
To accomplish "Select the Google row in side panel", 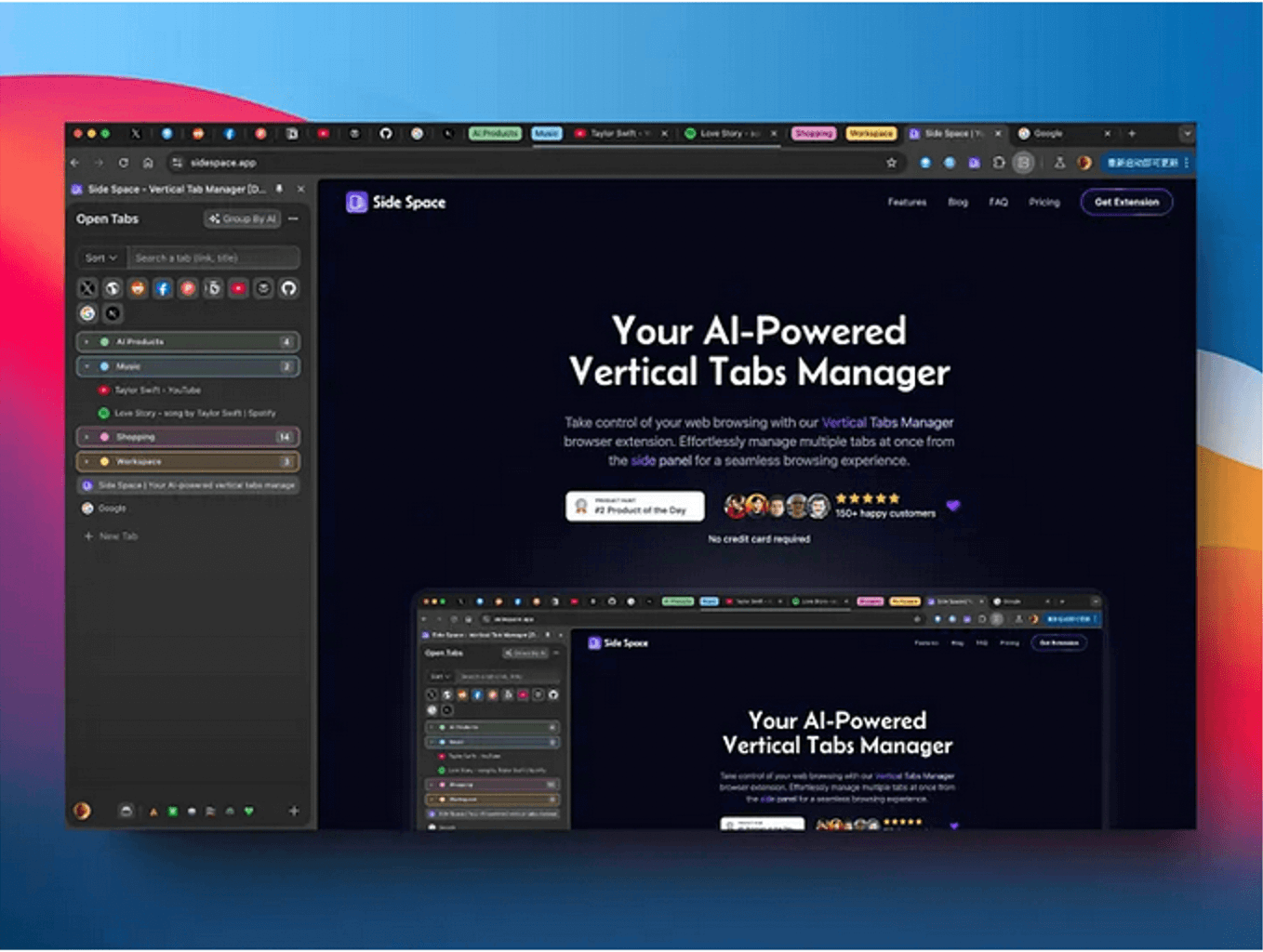I will pos(188,509).
